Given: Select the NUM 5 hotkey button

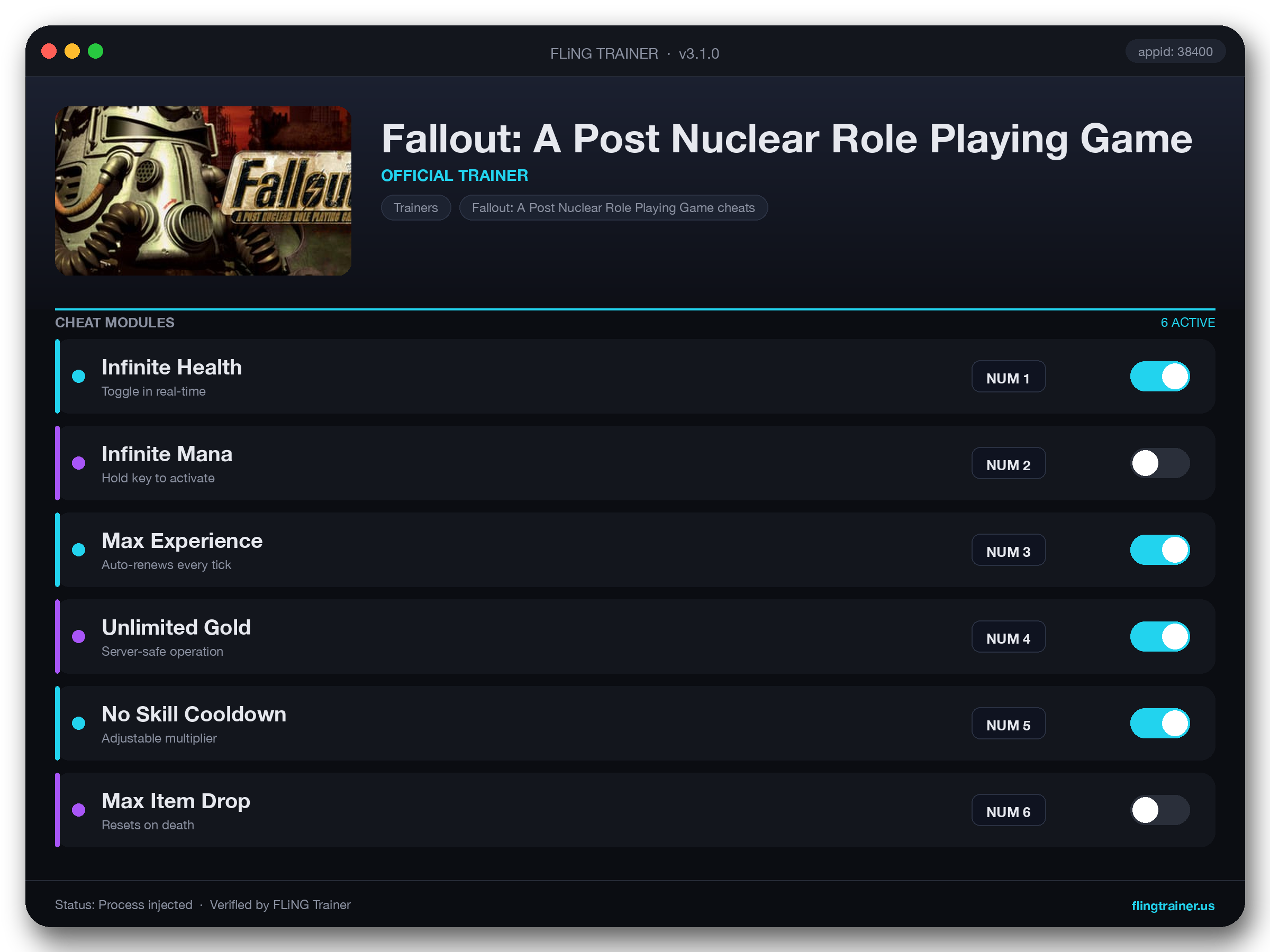Looking at the screenshot, I should 1008,723.
